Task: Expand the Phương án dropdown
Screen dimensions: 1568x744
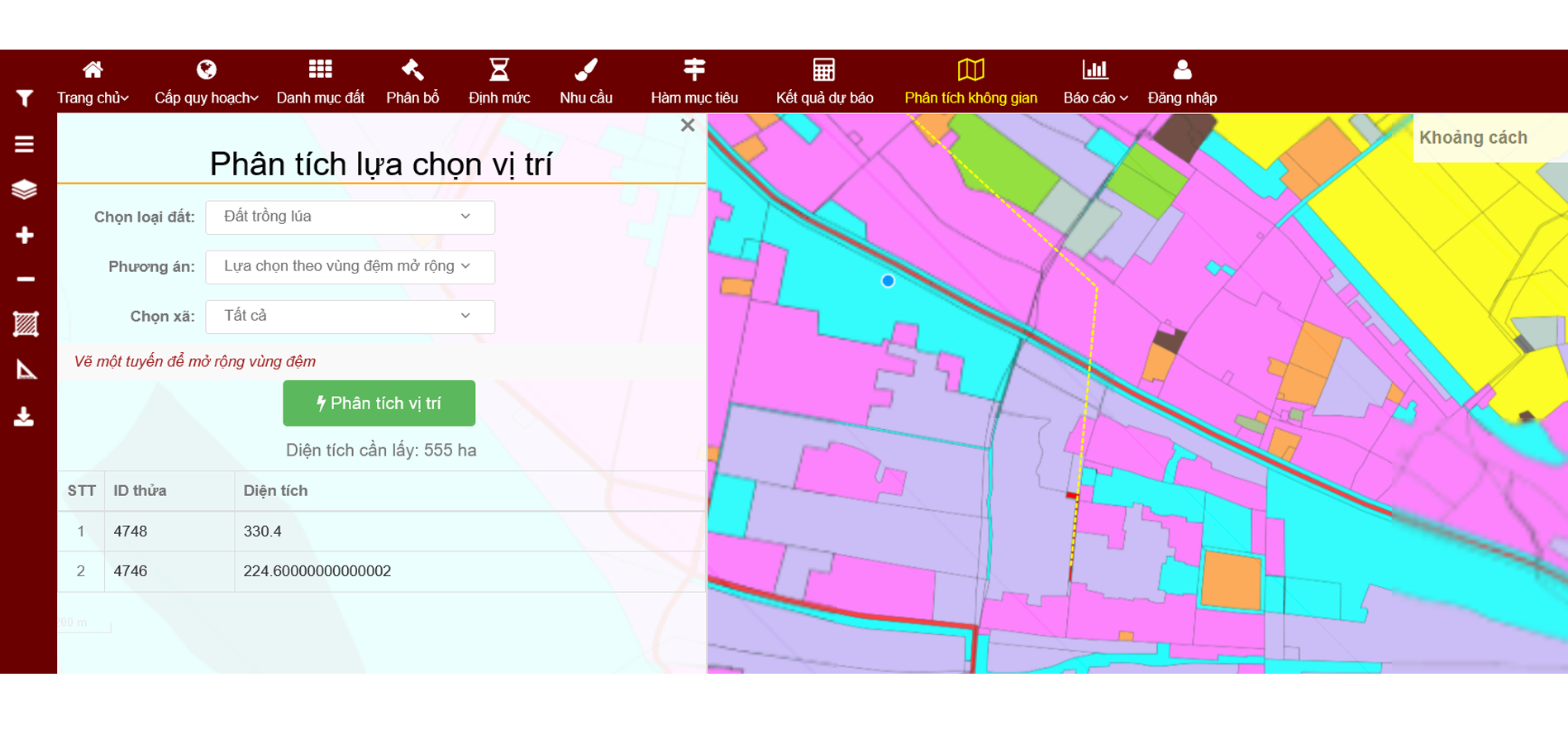Action: click(350, 267)
